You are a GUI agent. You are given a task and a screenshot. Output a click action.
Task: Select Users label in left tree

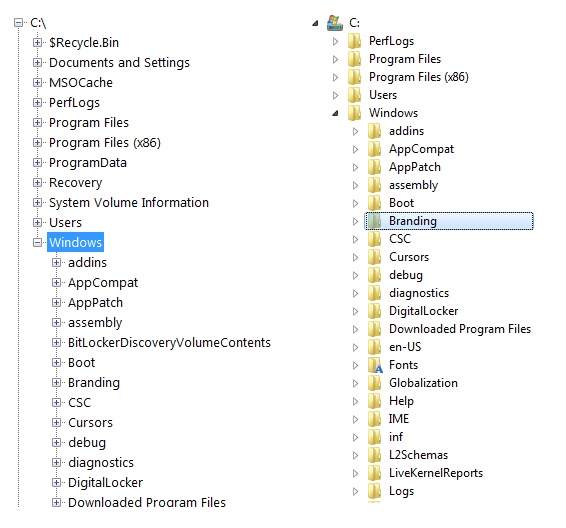(65, 223)
